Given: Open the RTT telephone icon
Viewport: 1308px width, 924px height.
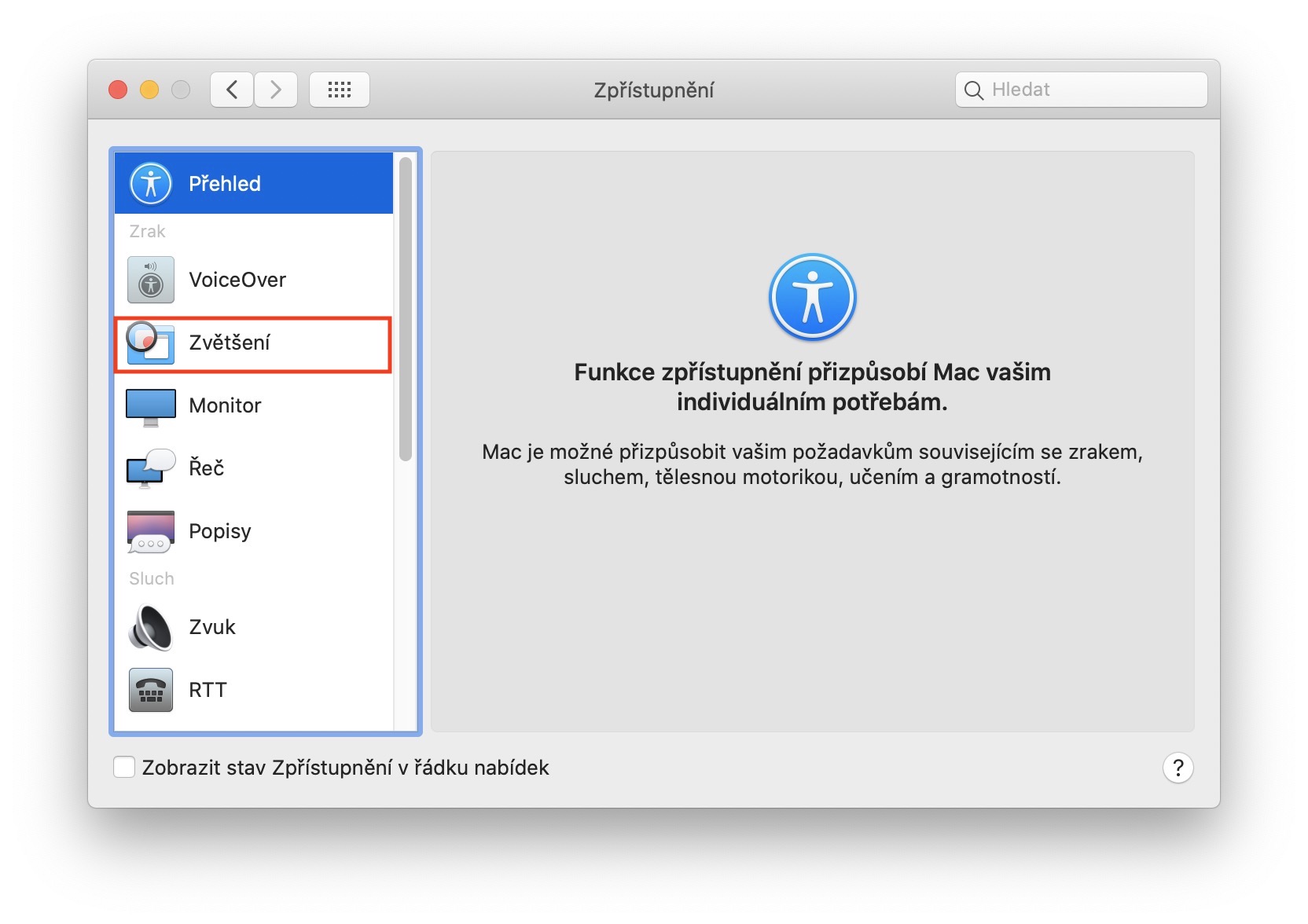Looking at the screenshot, I should [151, 690].
